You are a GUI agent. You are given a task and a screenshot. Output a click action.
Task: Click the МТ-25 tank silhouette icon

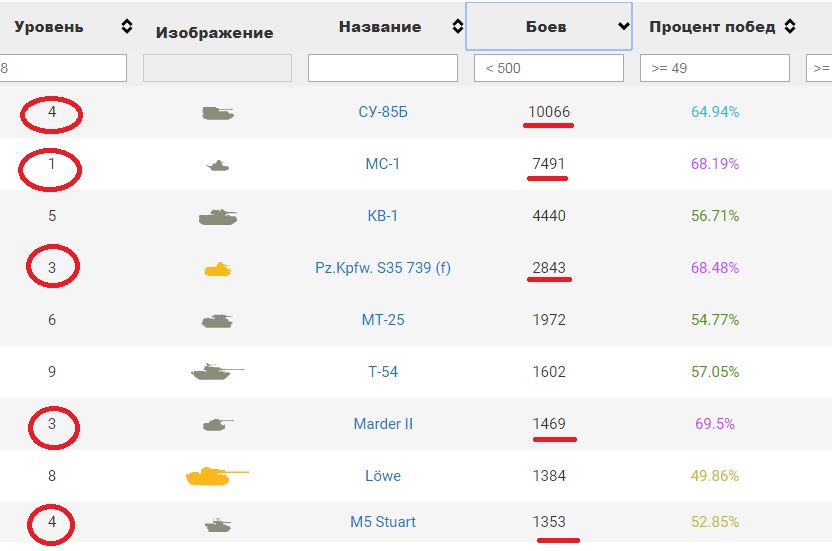pyautogui.click(x=218, y=321)
